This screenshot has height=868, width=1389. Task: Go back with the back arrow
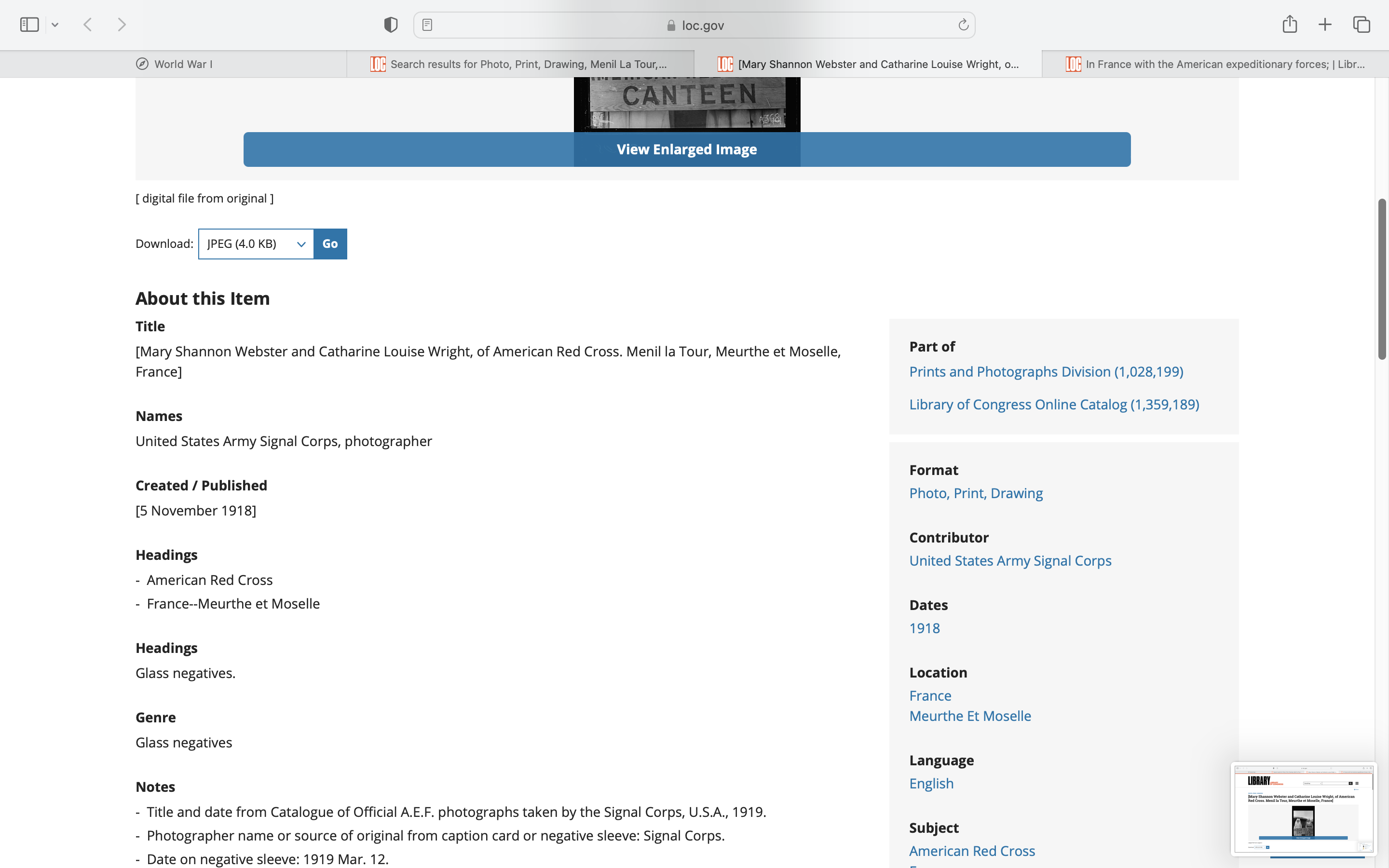click(x=88, y=25)
